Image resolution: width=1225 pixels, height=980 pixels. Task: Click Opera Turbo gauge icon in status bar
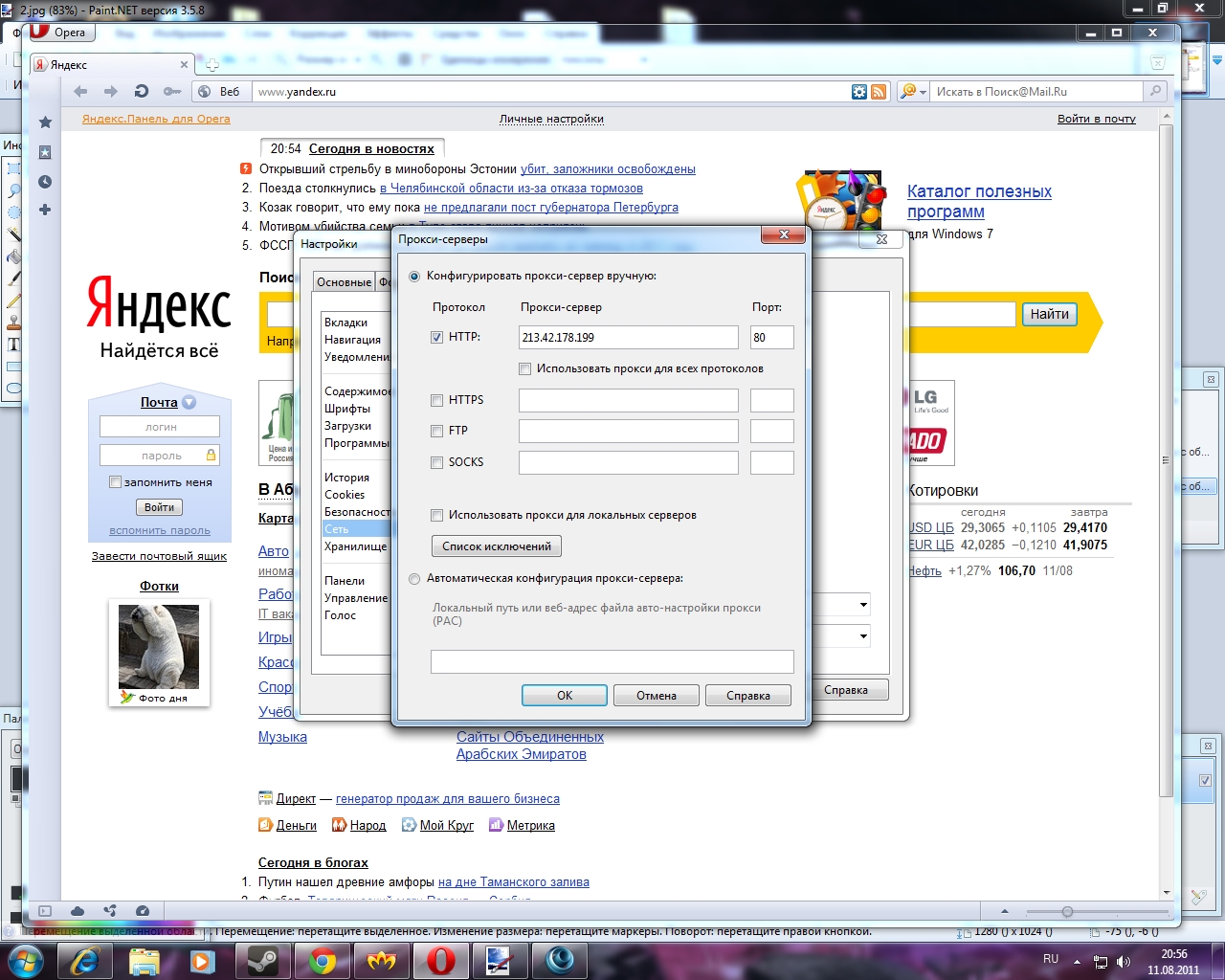coord(143,911)
